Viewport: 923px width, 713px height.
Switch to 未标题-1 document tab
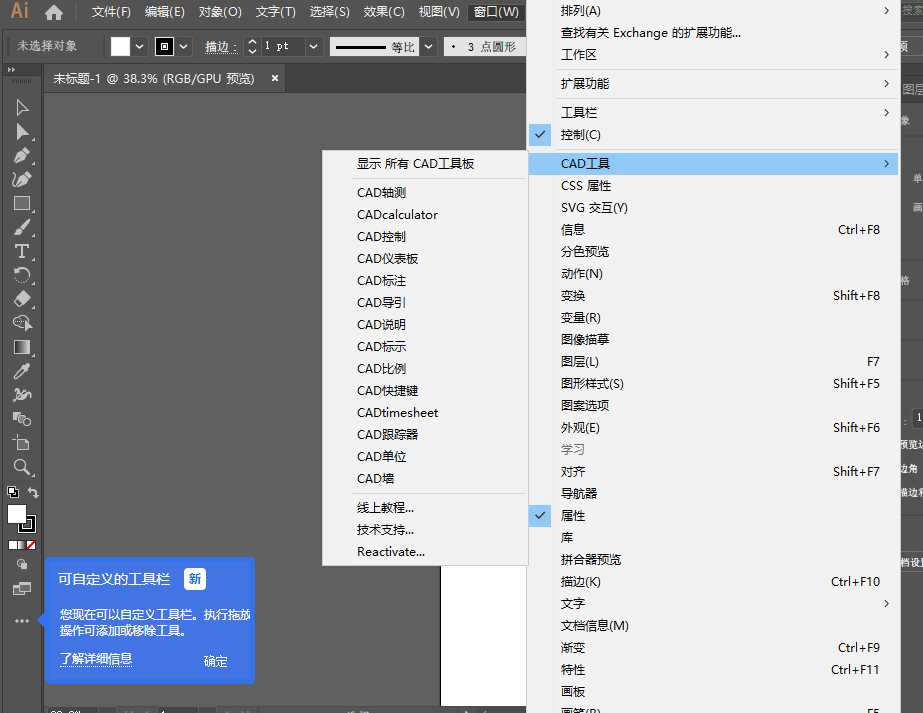tap(154, 79)
